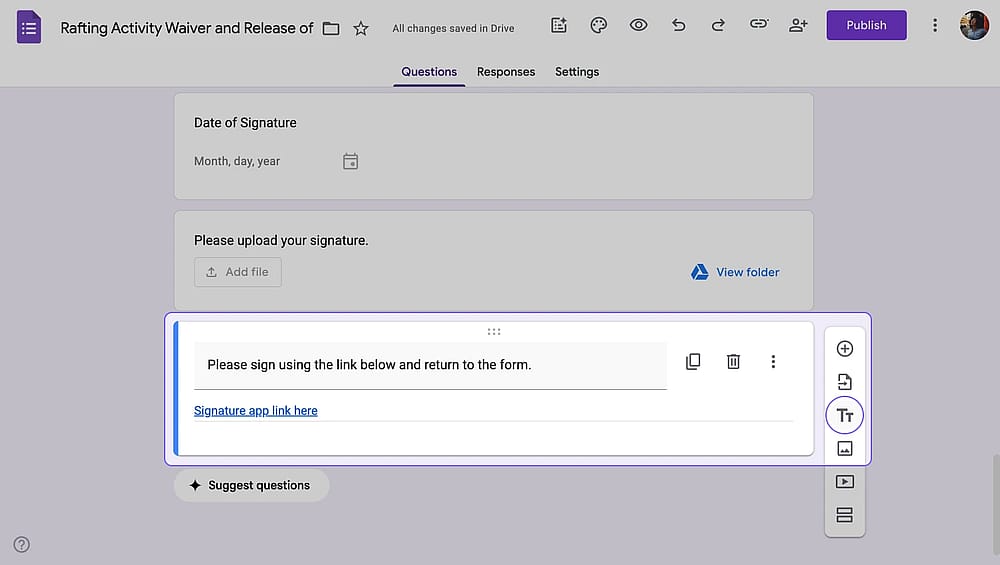Screen dimensions: 1000x565
Task: Customize theme with palette icon
Action: click(x=598, y=26)
